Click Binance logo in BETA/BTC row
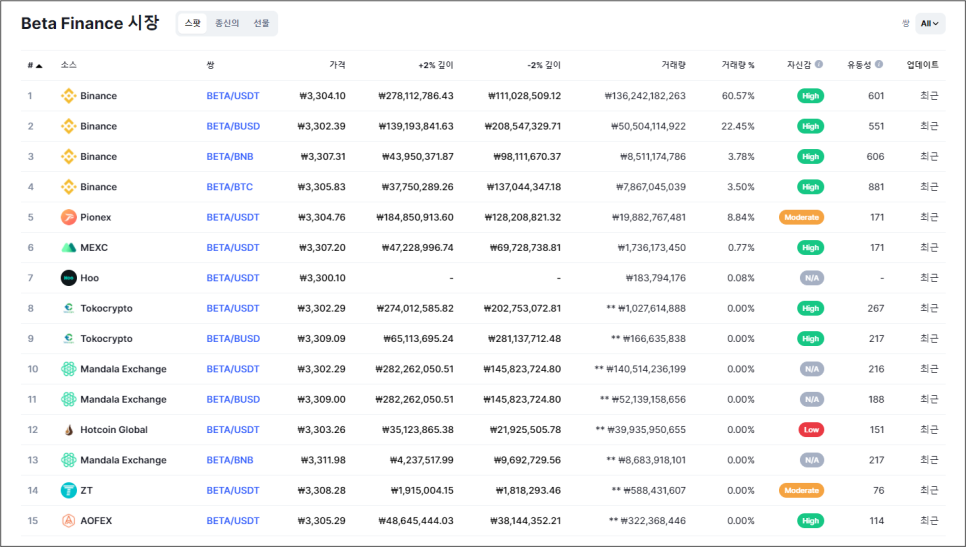 68,187
